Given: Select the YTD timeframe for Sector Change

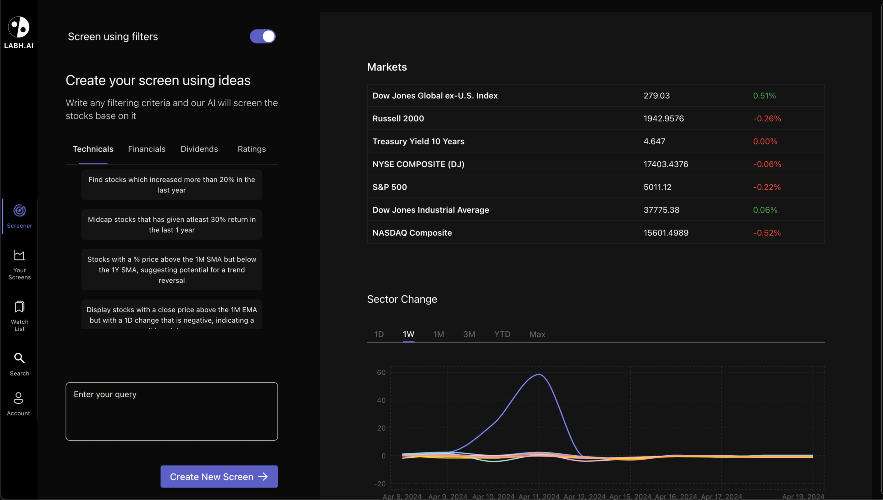Looking at the screenshot, I should coord(502,334).
